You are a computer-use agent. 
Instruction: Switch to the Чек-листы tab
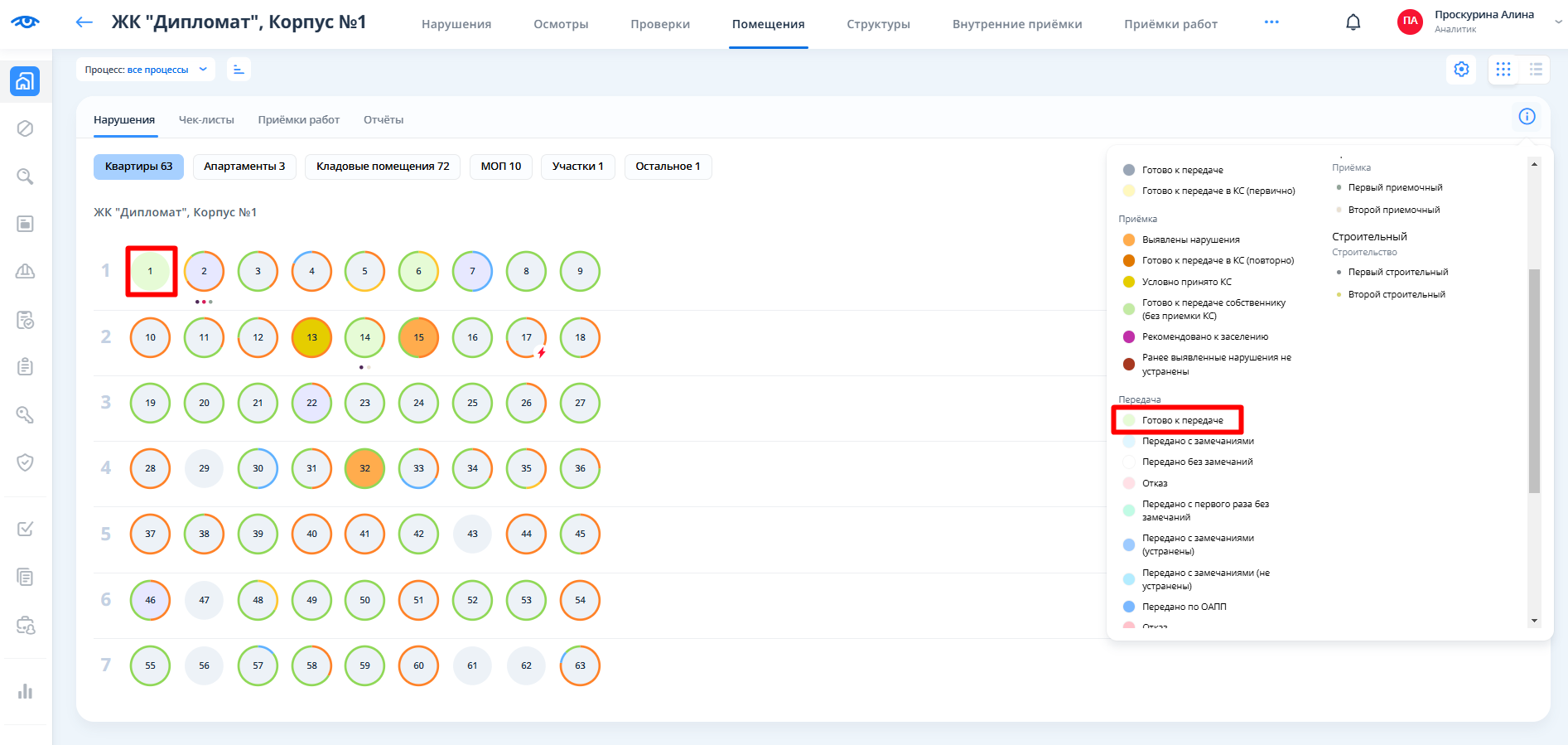point(206,120)
